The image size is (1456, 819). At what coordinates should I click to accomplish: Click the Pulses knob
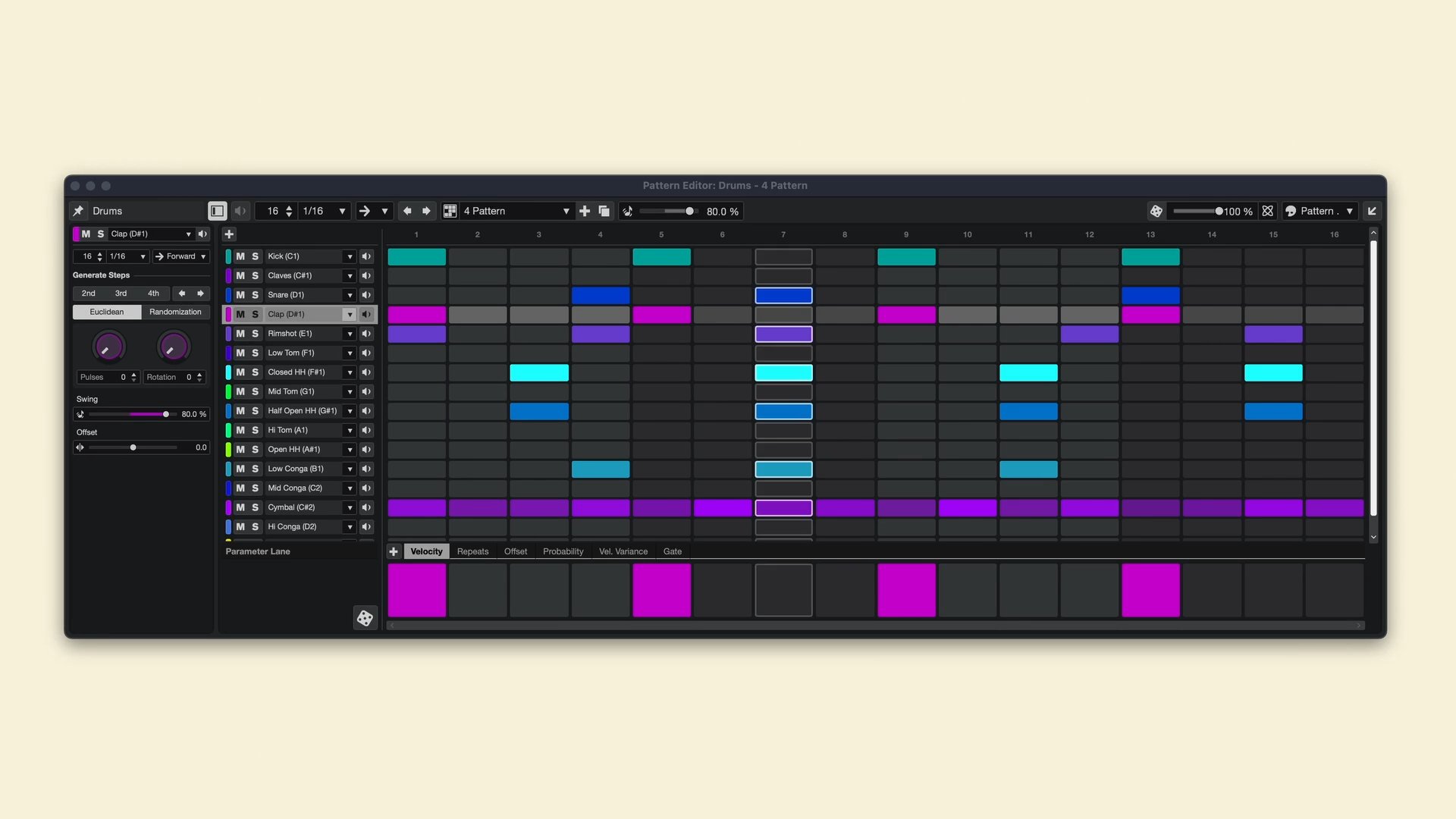[x=108, y=347]
